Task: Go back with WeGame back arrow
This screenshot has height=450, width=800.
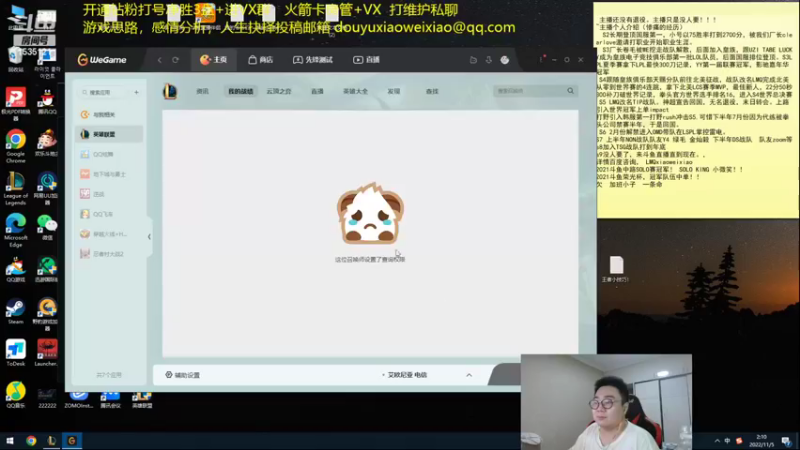Action: (160, 60)
